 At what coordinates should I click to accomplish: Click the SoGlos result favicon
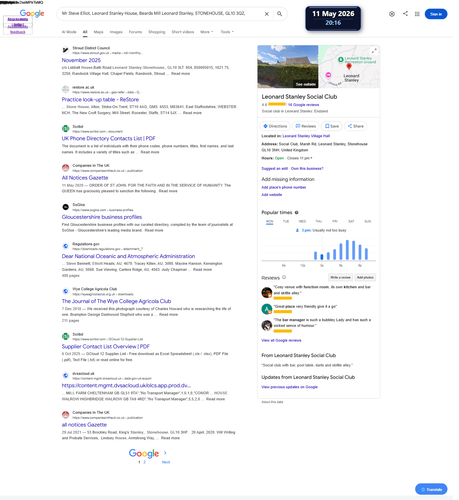66,207
